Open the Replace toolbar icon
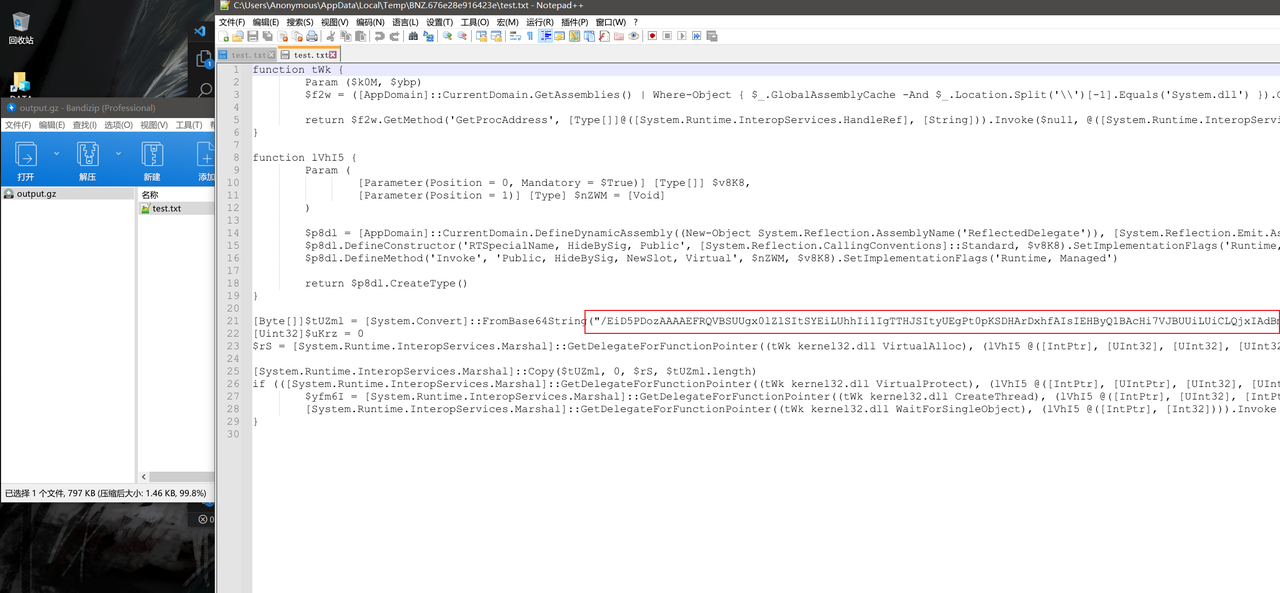 [428, 36]
